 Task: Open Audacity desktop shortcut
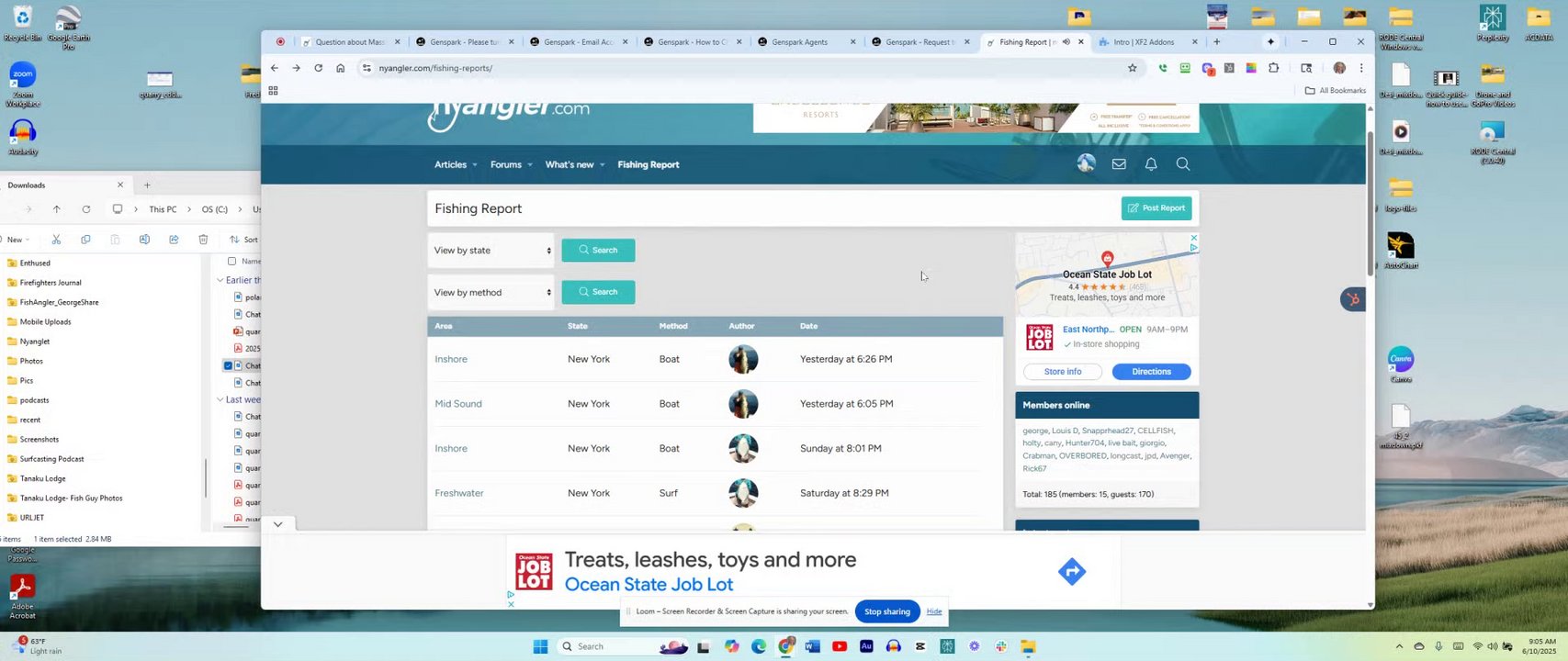[22, 138]
